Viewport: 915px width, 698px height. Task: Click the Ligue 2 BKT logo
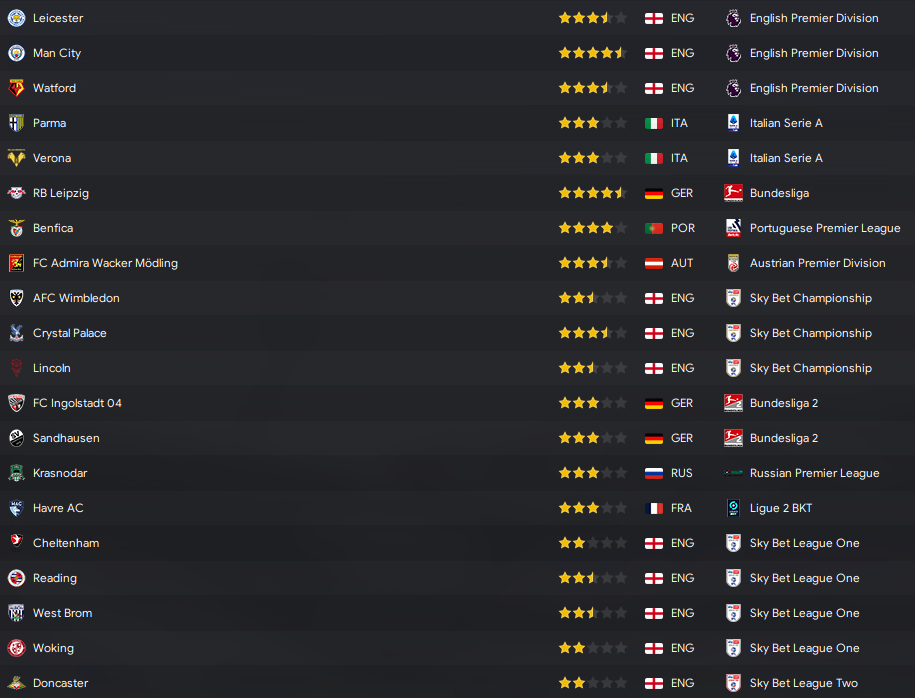click(x=733, y=508)
